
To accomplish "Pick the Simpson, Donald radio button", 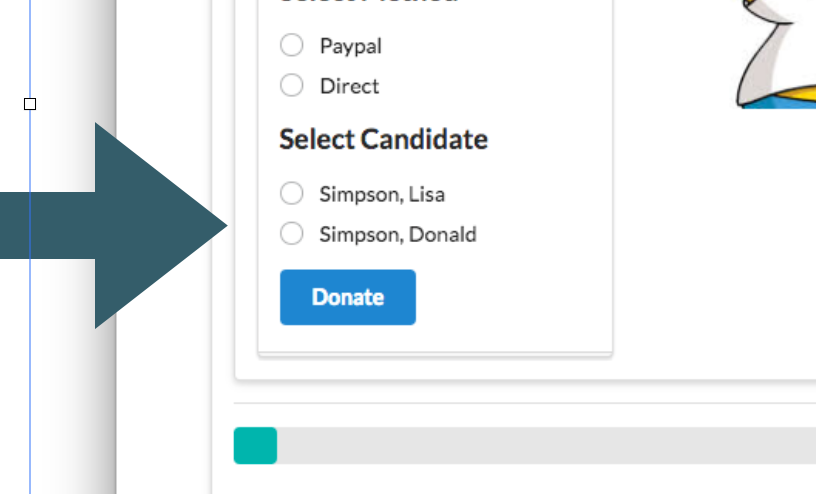I will (x=291, y=234).
